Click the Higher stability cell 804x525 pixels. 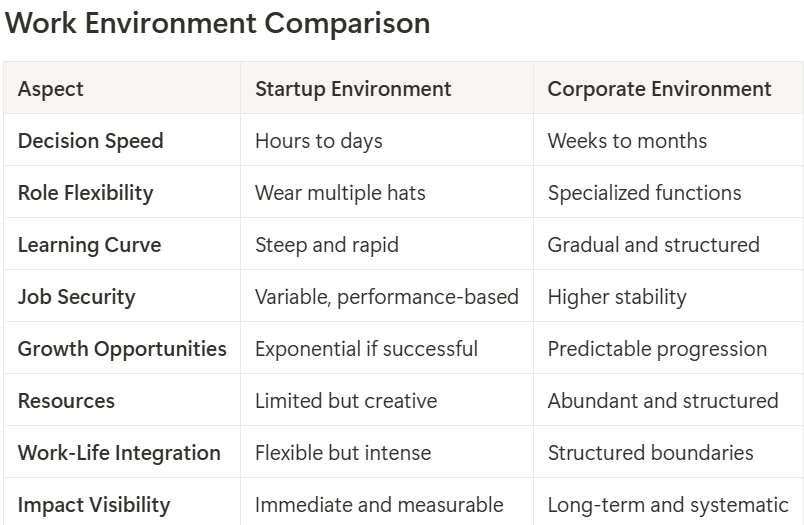[617, 297]
